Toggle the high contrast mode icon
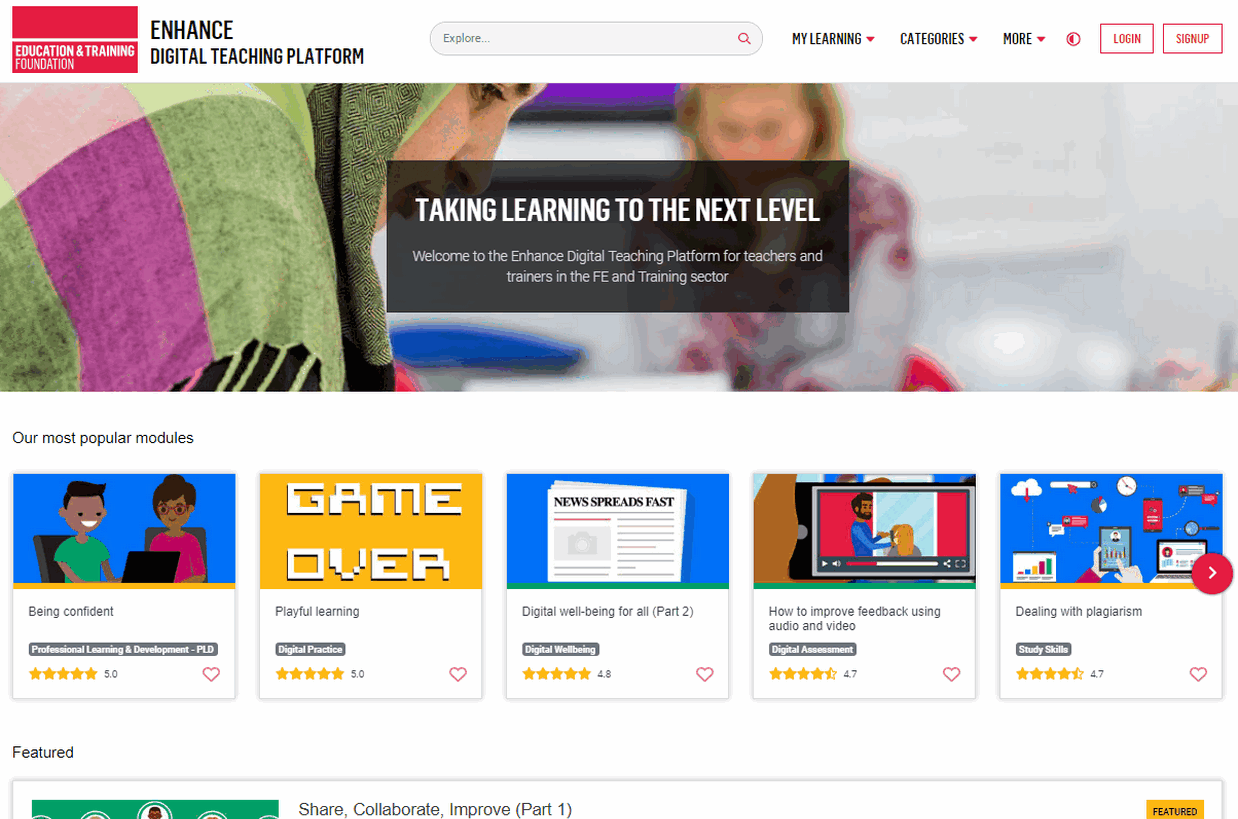 [1073, 39]
